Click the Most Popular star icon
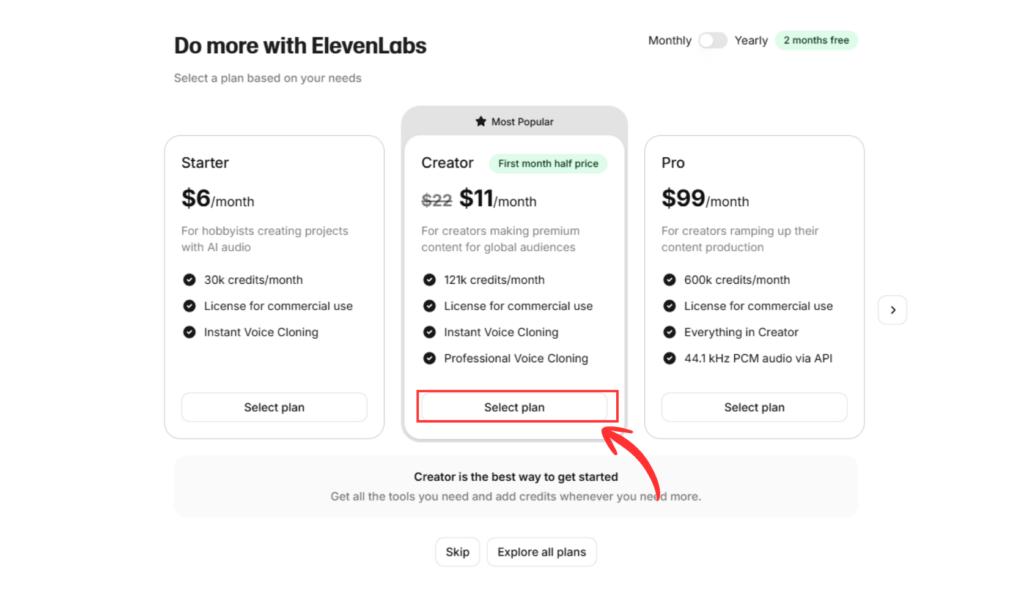1024x597 pixels. pyautogui.click(x=481, y=121)
